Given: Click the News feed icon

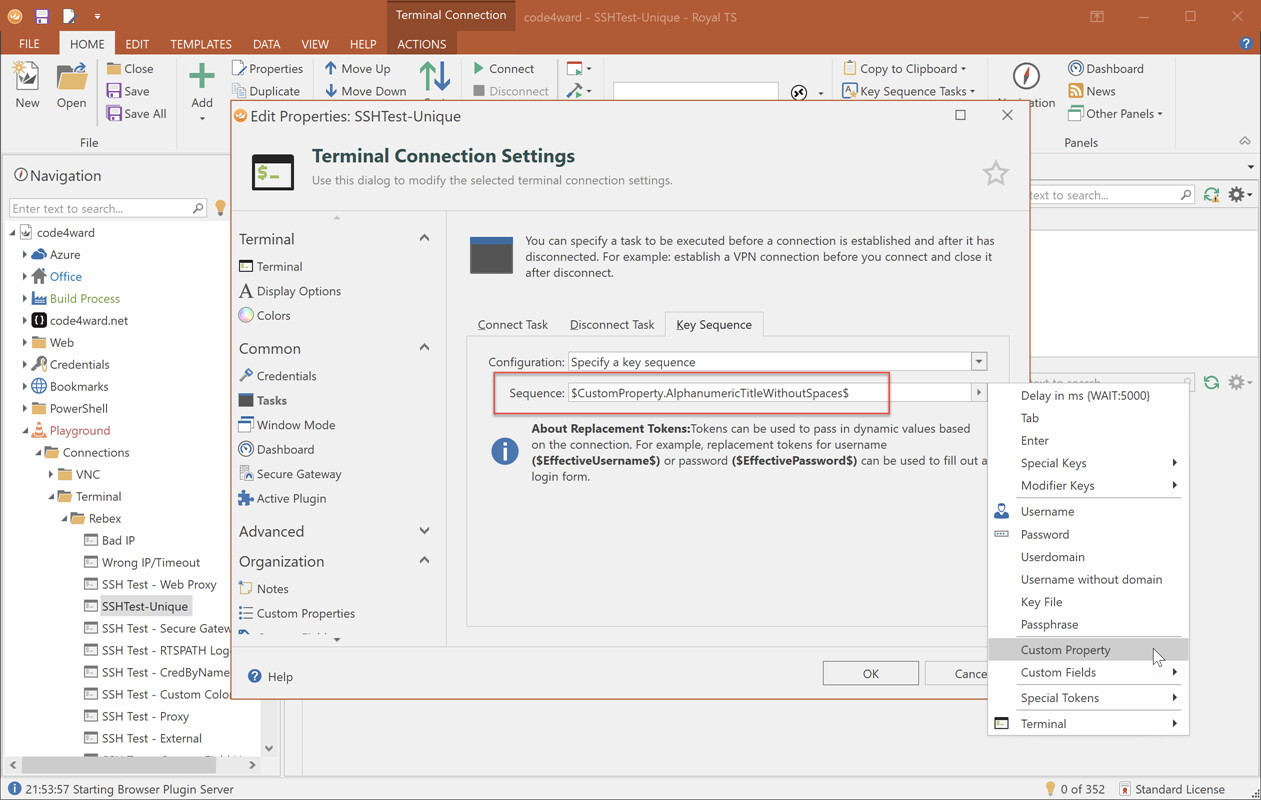Looking at the screenshot, I should pos(1076,91).
